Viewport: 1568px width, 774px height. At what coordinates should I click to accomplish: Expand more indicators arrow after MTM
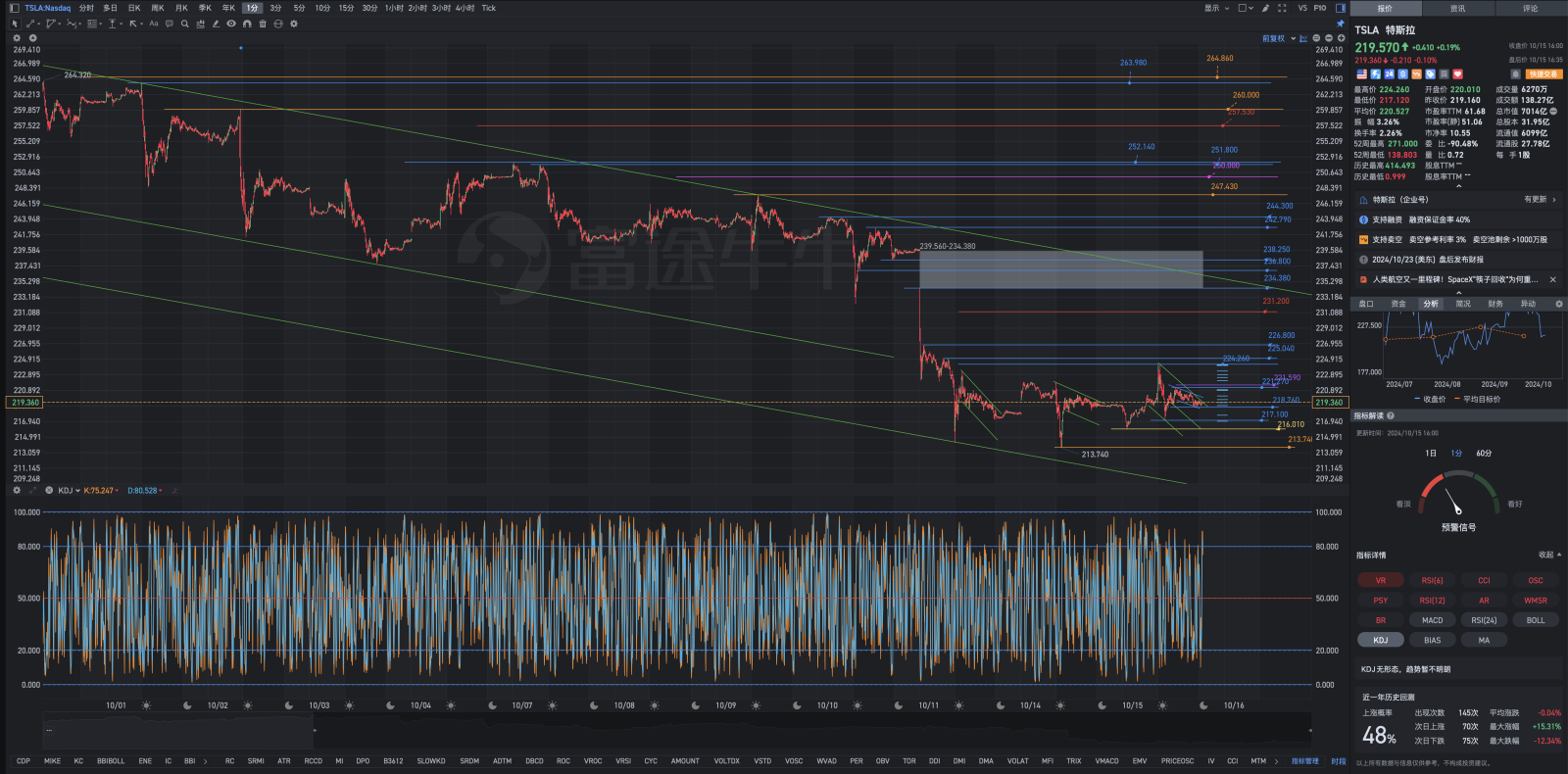(x=1276, y=761)
